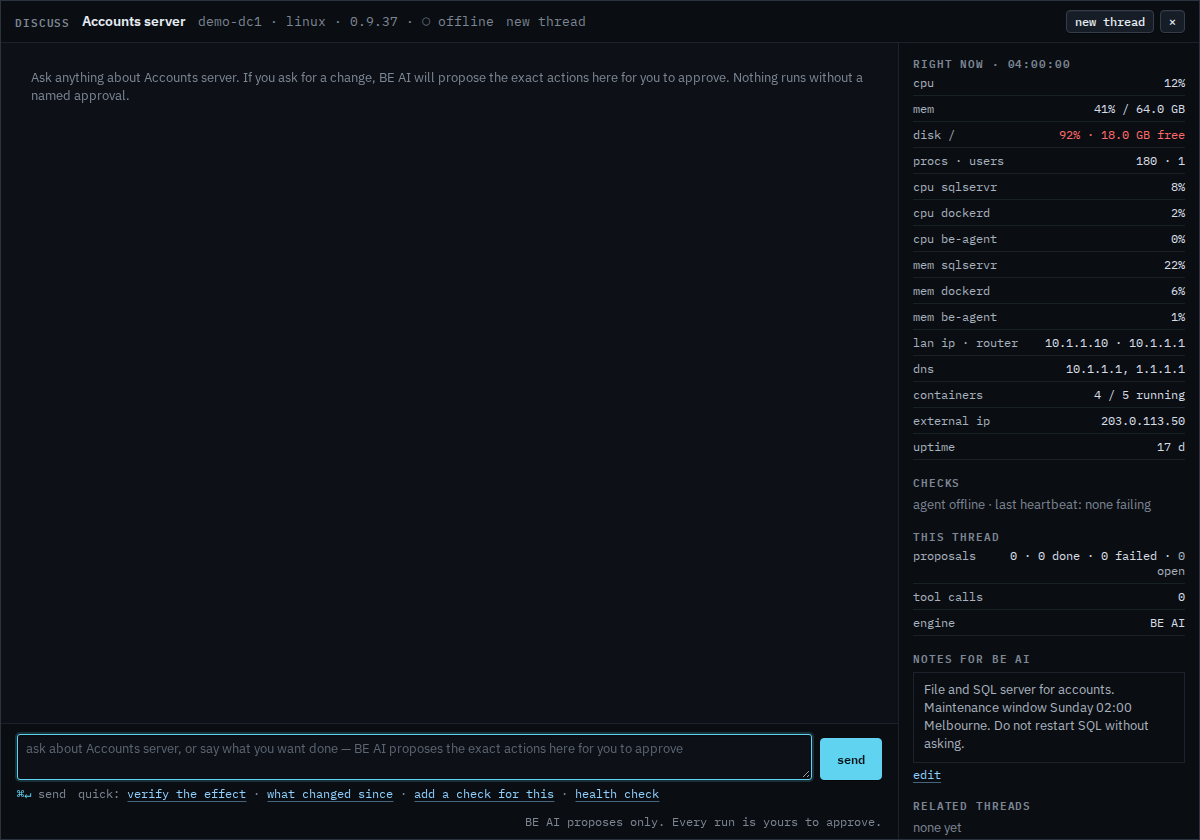
Task: Select the cpu 12% row
Action: pyautogui.click(x=1049, y=83)
